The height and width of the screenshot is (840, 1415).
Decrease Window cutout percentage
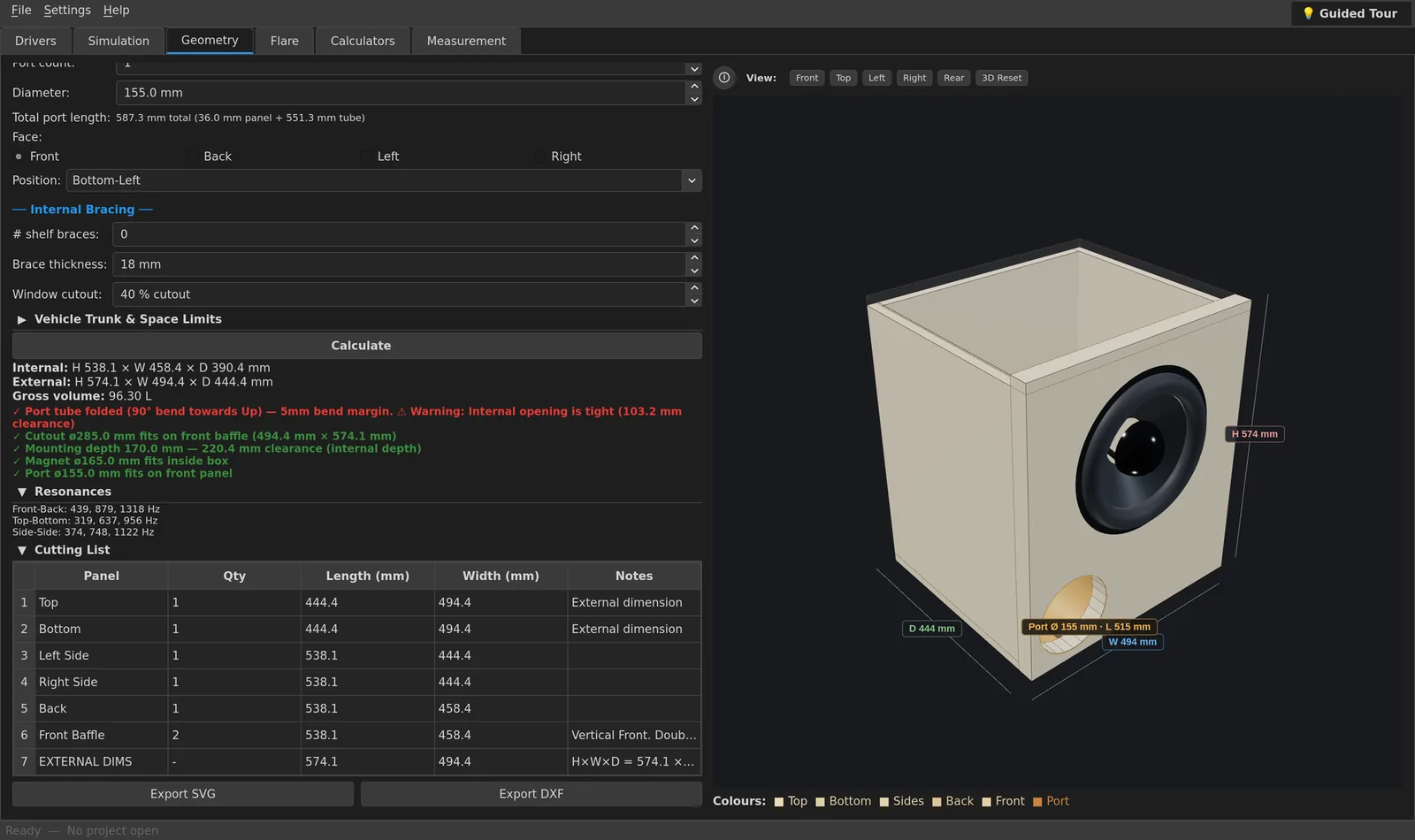694,301
